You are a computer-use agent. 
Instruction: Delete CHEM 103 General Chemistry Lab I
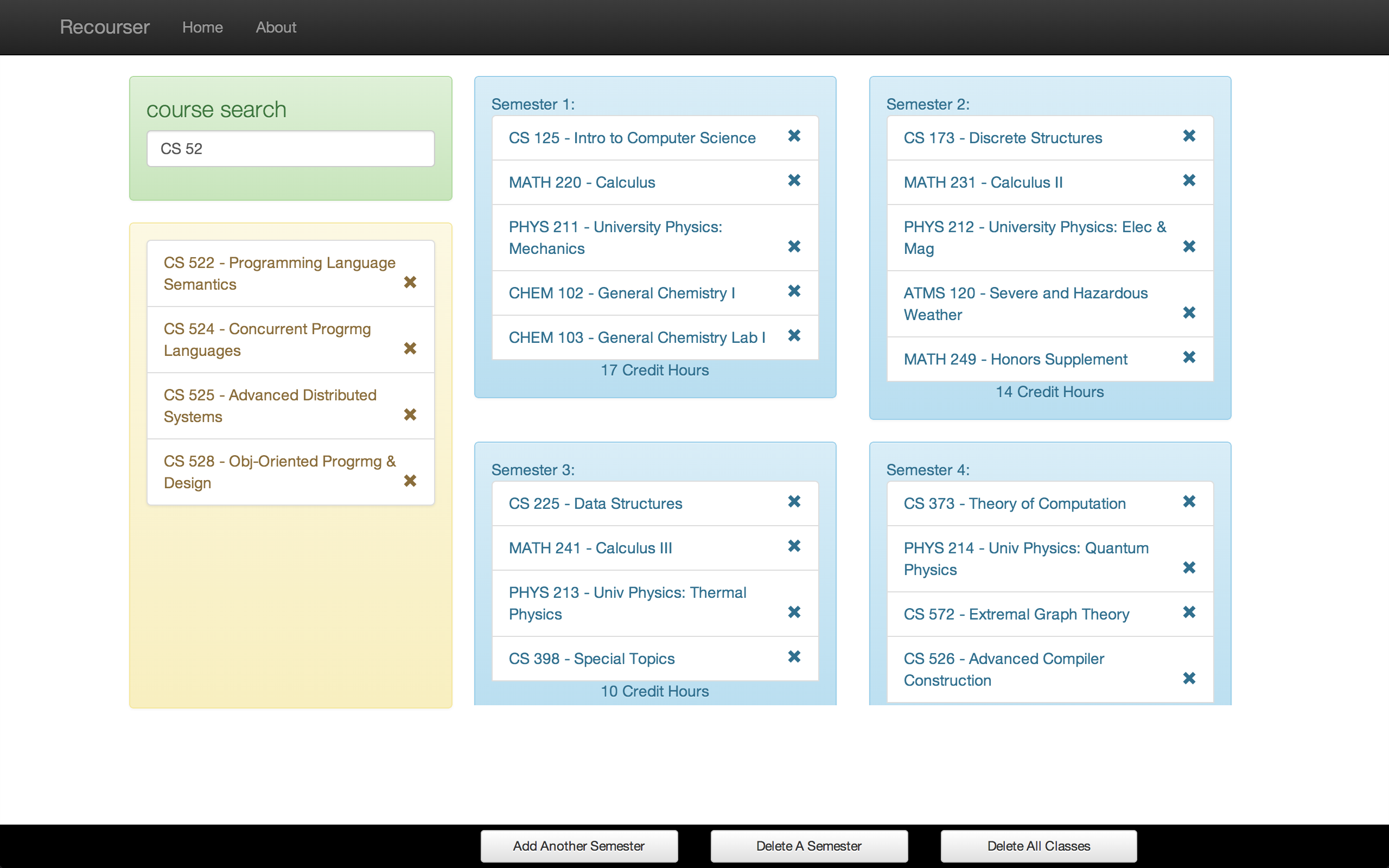point(794,335)
